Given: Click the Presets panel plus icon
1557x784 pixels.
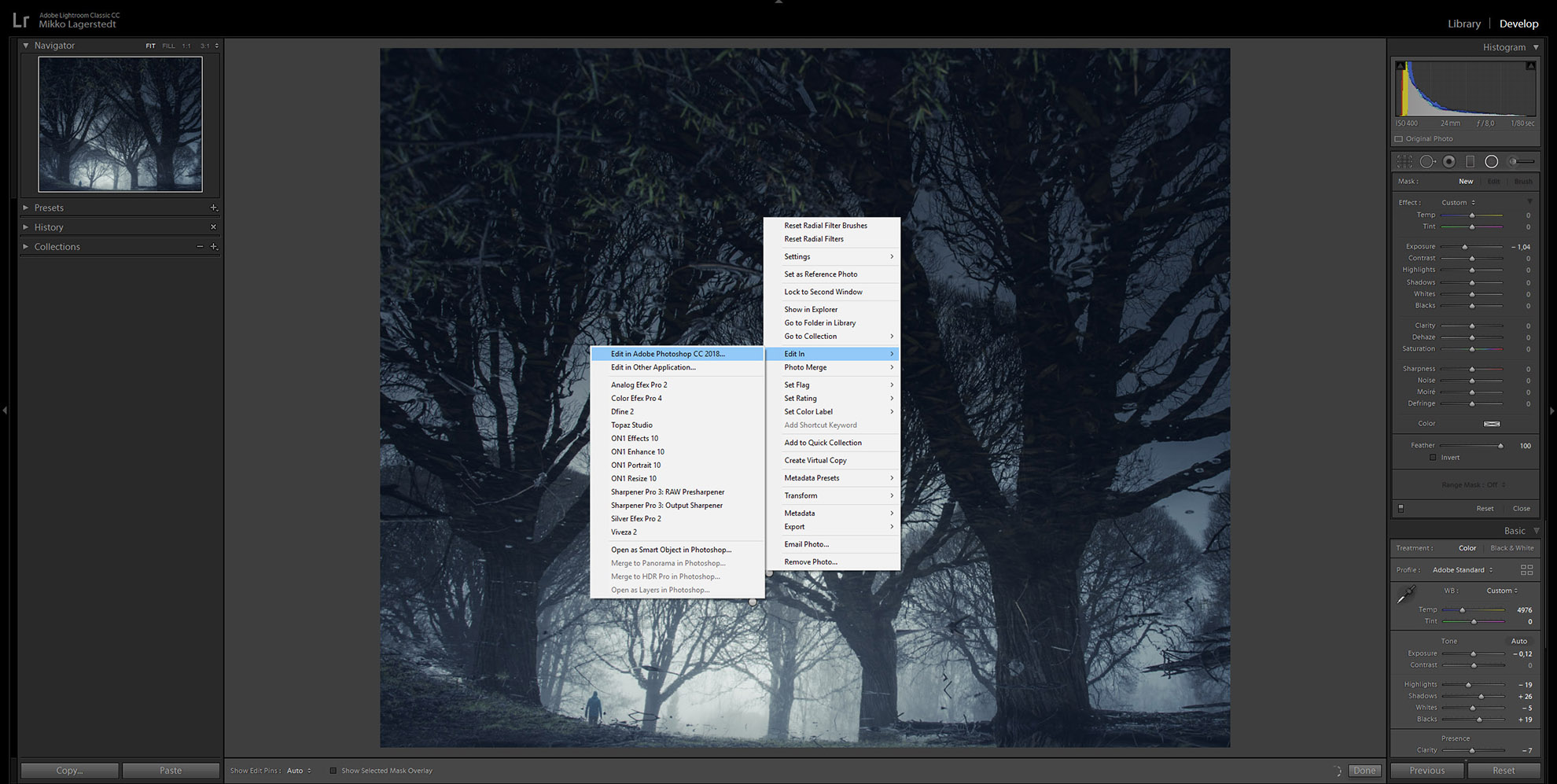Looking at the screenshot, I should (213, 208).
